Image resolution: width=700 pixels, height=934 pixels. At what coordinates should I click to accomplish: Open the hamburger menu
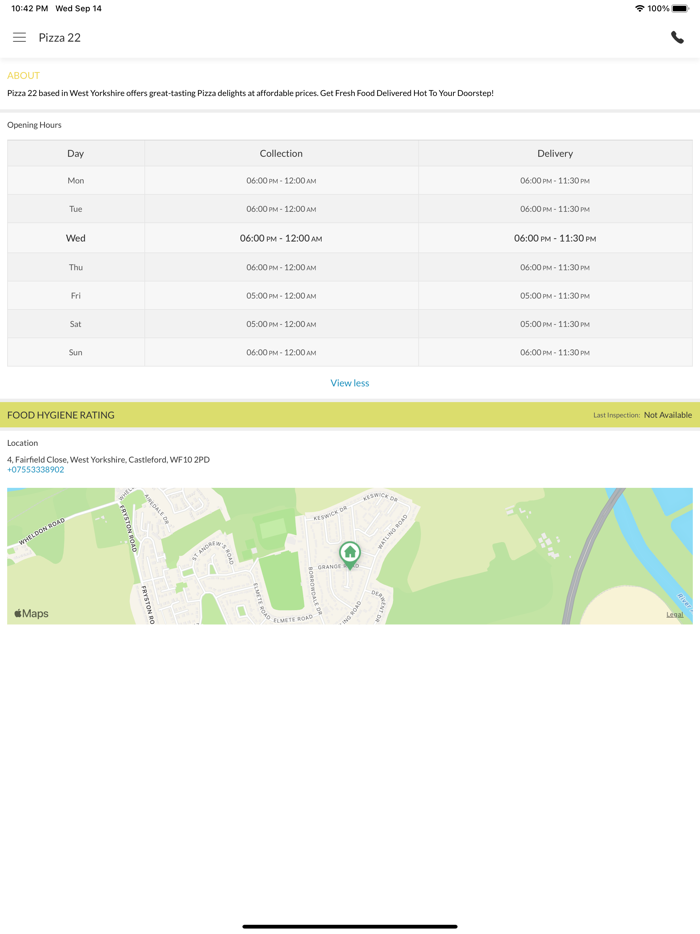(x=20, y=38)
